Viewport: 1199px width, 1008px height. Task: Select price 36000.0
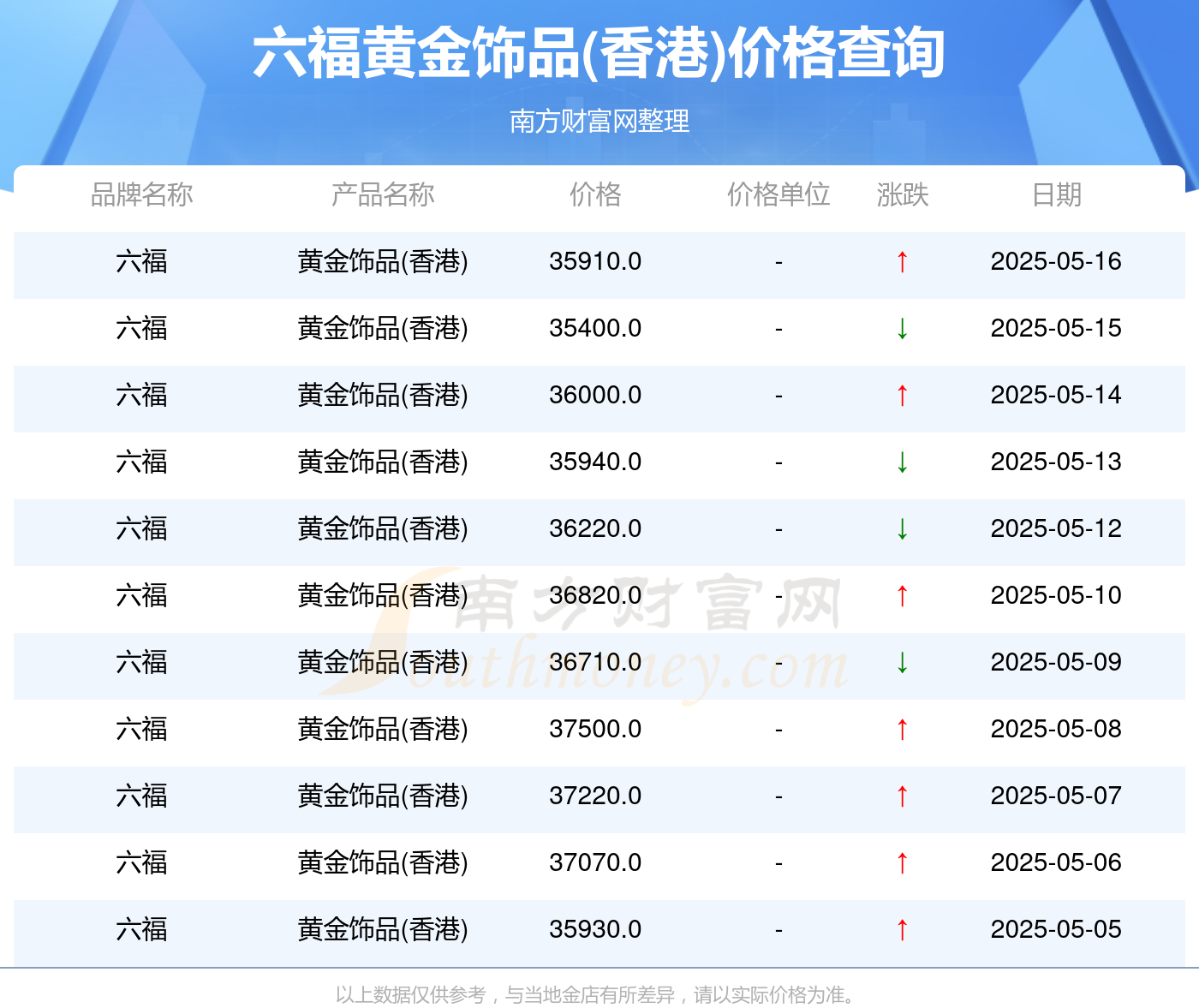coord(595,395)
